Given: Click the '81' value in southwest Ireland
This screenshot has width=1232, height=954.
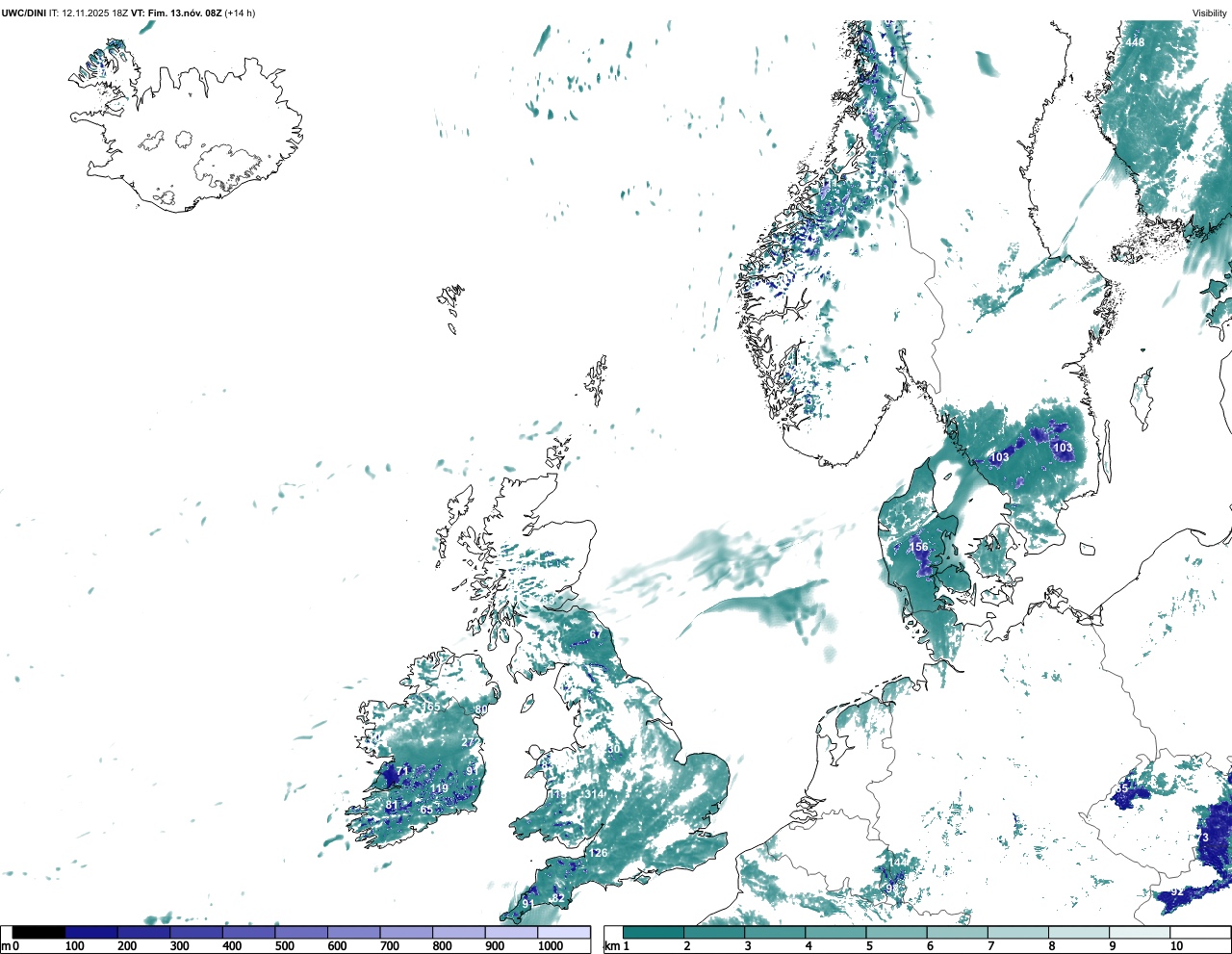Looking at the screenshot, I should point(392,806).
